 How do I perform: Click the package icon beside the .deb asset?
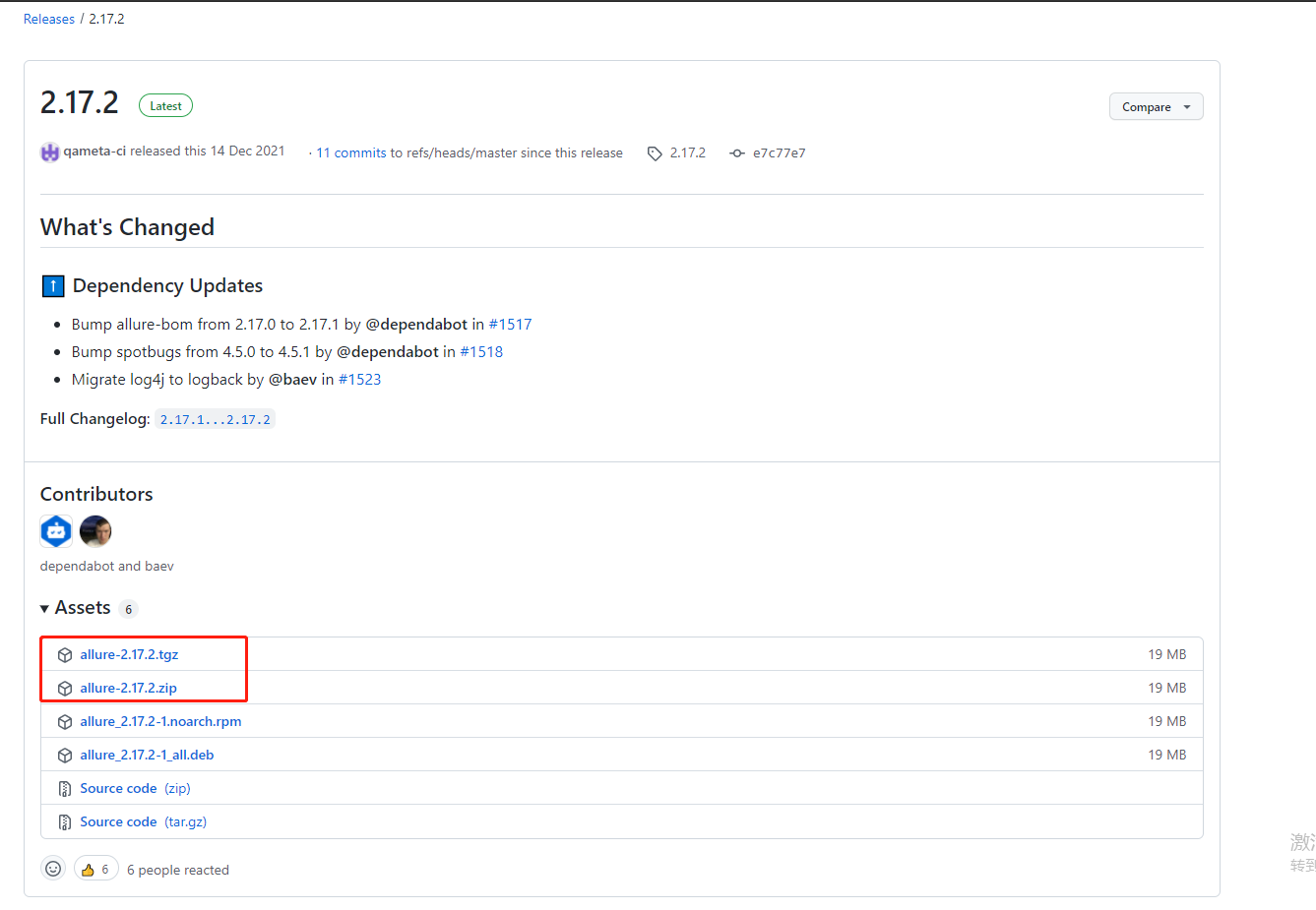point(65,756)
